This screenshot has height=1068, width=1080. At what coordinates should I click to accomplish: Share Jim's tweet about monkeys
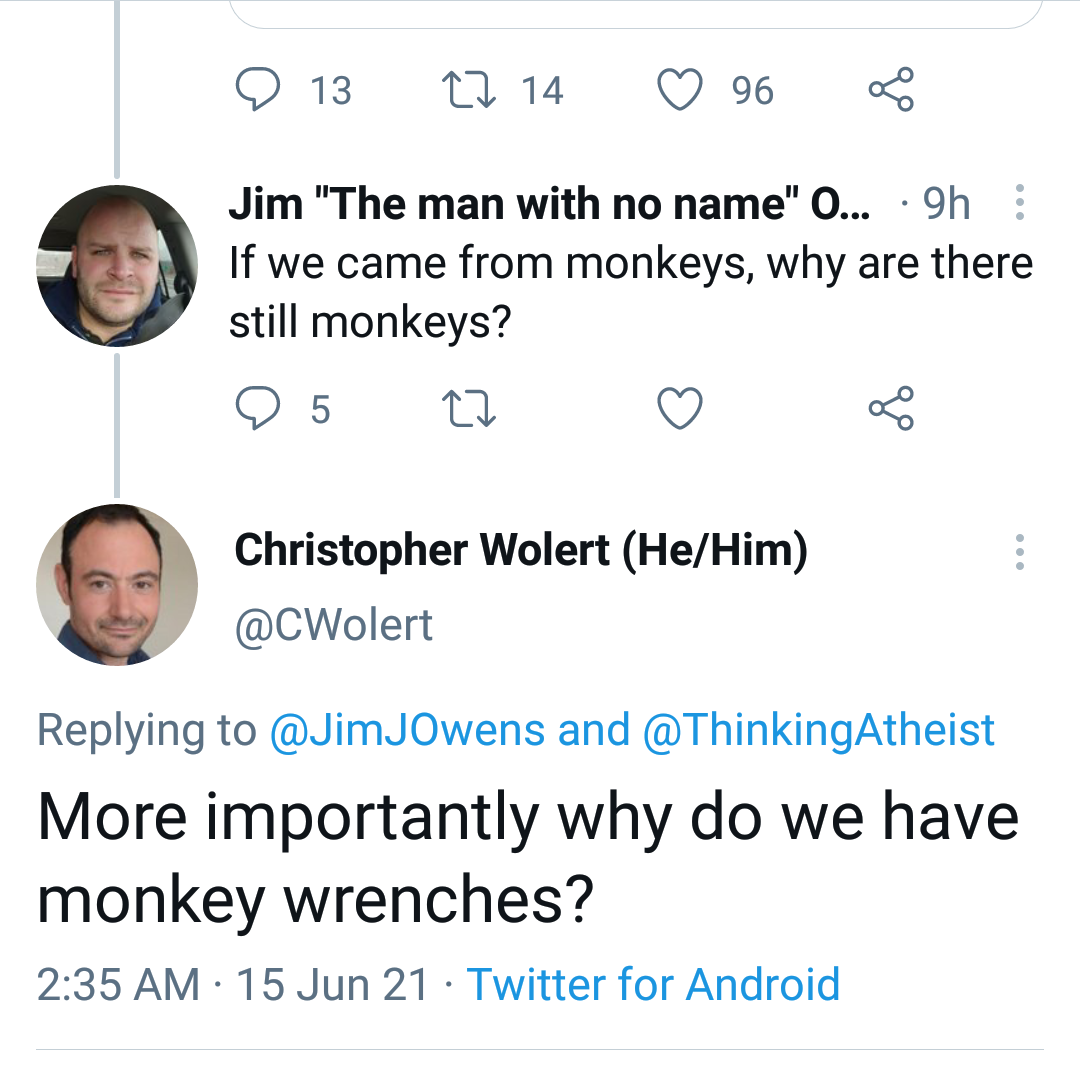(890, 408)
